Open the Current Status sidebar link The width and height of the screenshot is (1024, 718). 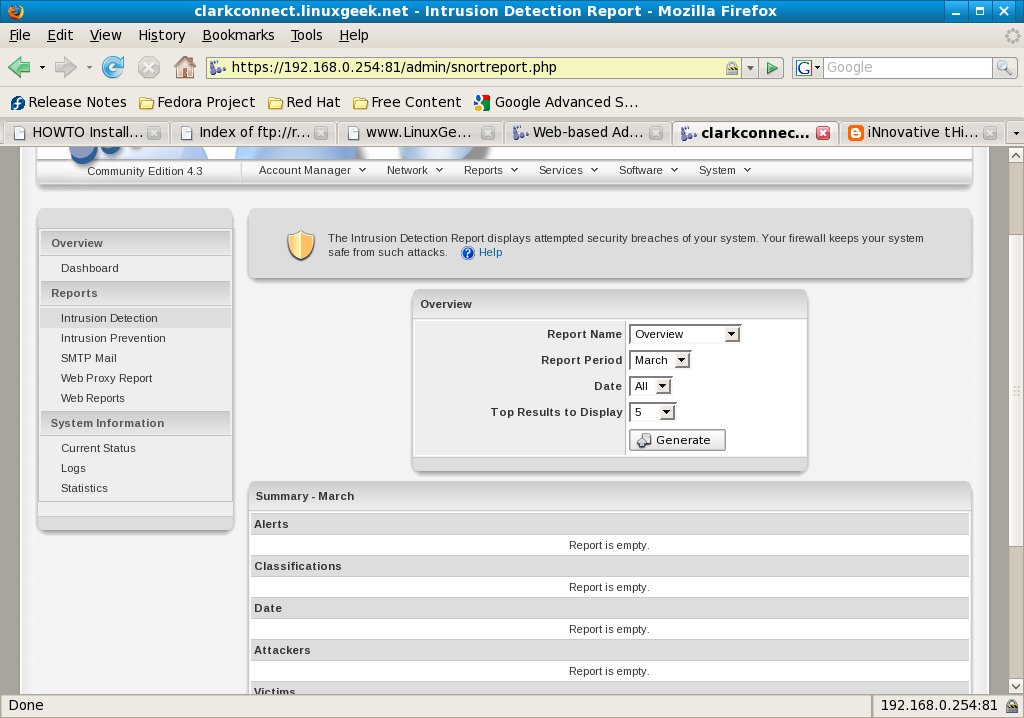coord(99,448)
